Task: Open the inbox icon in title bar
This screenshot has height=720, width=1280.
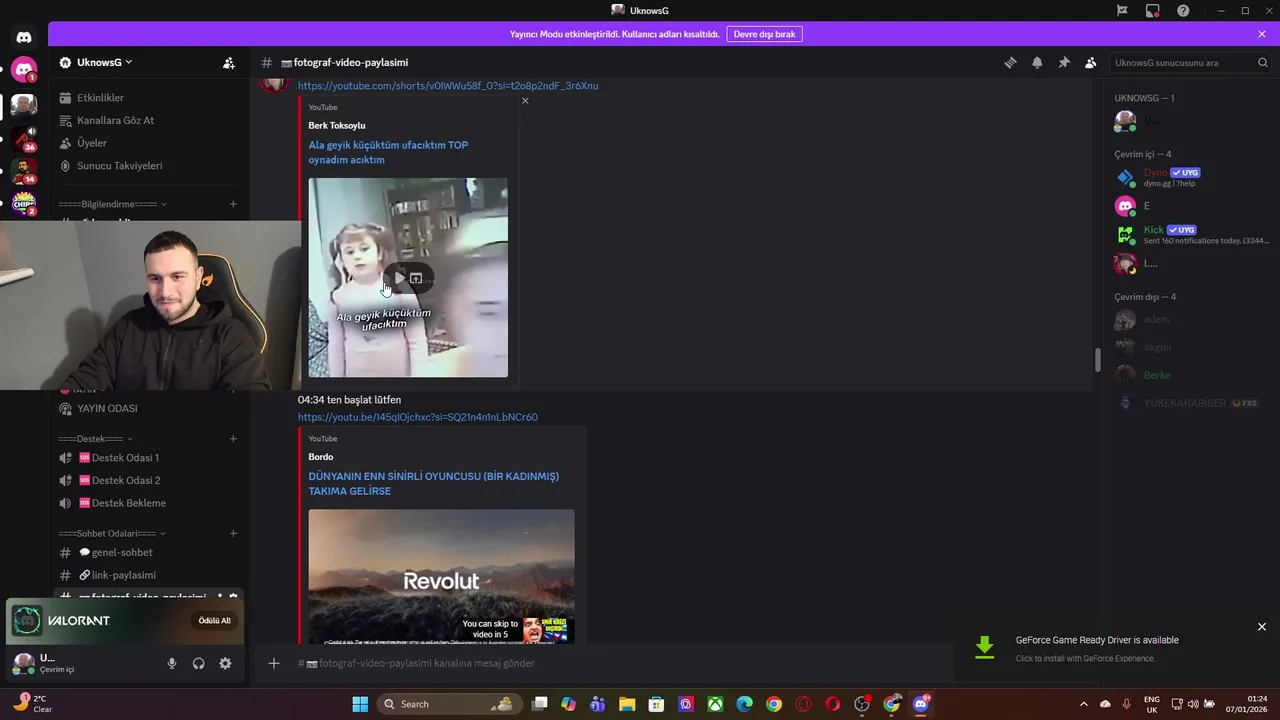Action: click(1153, 10)
